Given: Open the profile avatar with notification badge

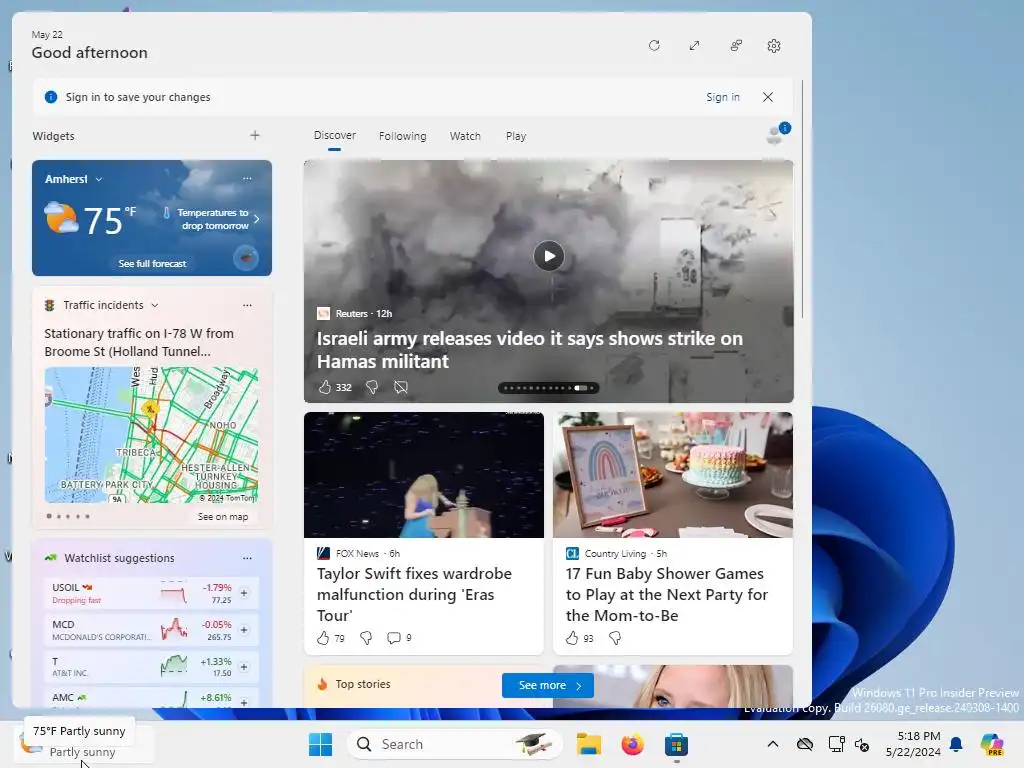Looking at the screenshot, I should tap(777, 133).
